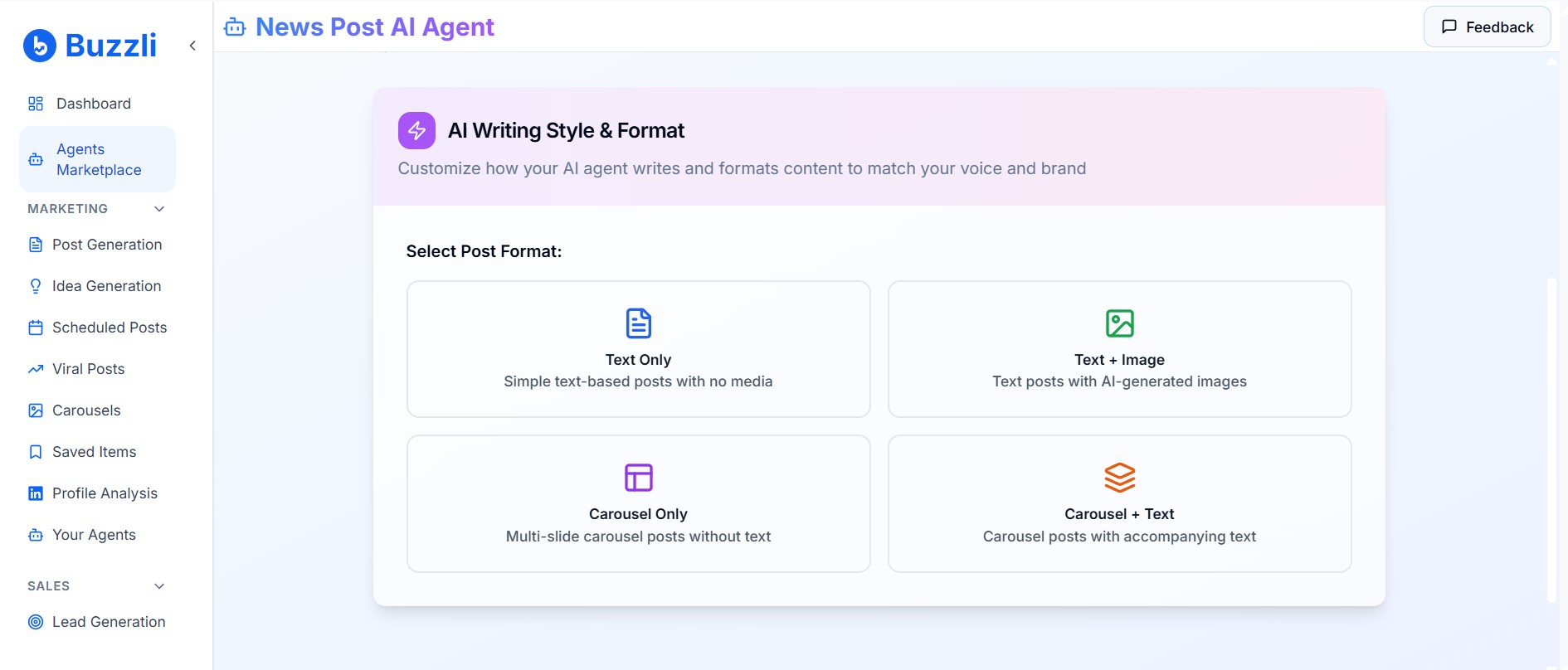Click the Scheduled Posts calendar icon
The height and width of the screenshot is (670, 1568).
click(x=36, y=328)
